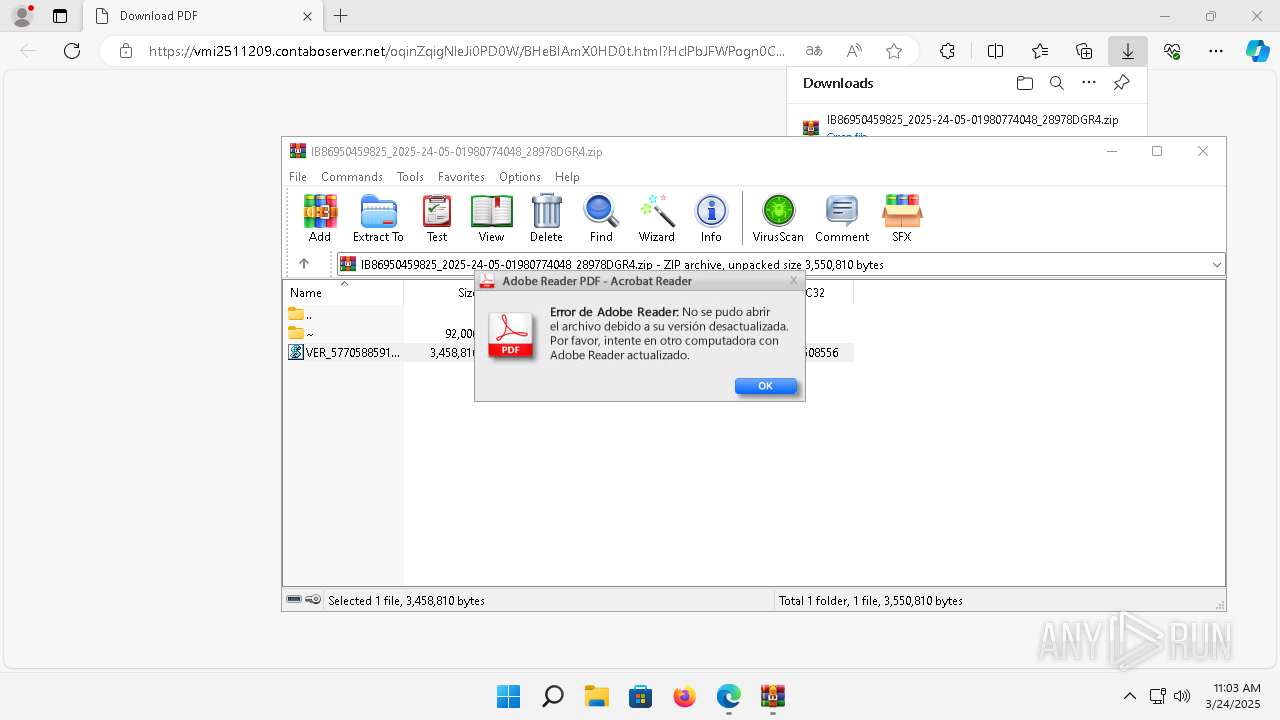The image size is (1280, 720).
Task: Open the Tools menu
Action: tap(410, 177)
